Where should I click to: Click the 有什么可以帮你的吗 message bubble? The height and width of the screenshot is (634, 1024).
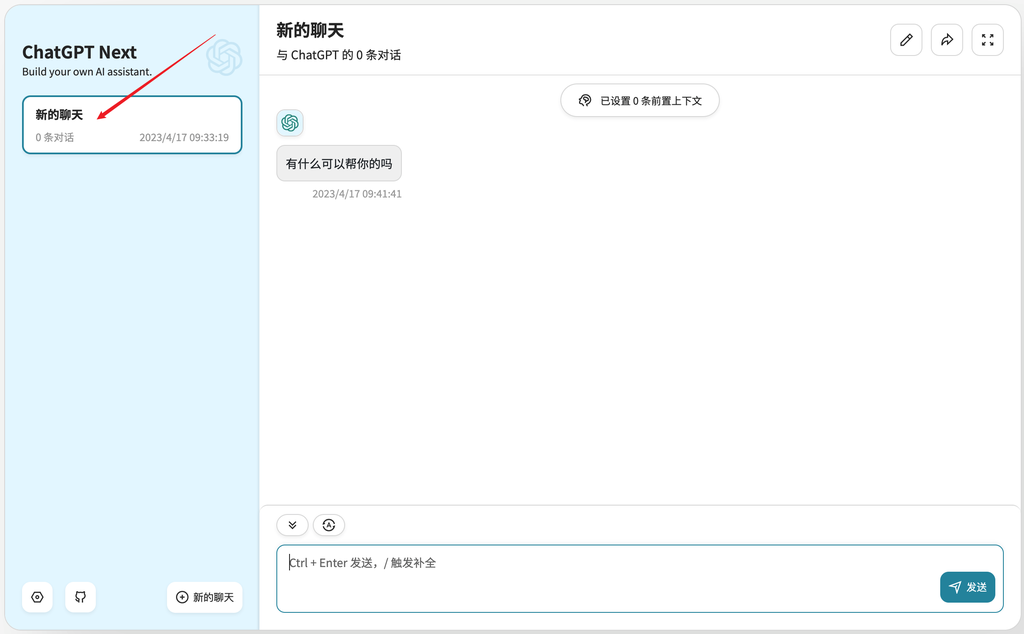point(339,163)
